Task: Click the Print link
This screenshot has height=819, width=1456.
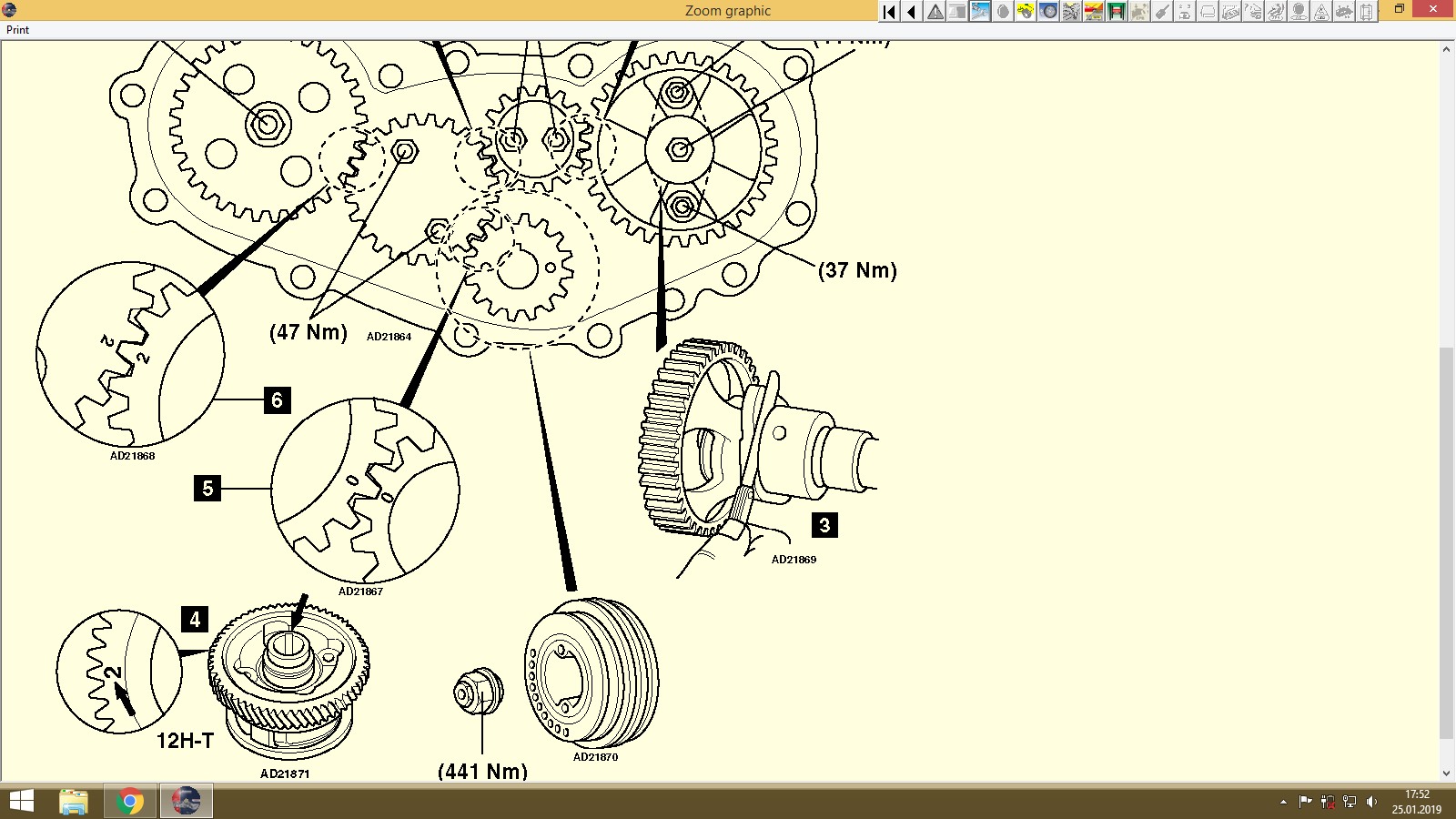Action: [x=16, y=29]
